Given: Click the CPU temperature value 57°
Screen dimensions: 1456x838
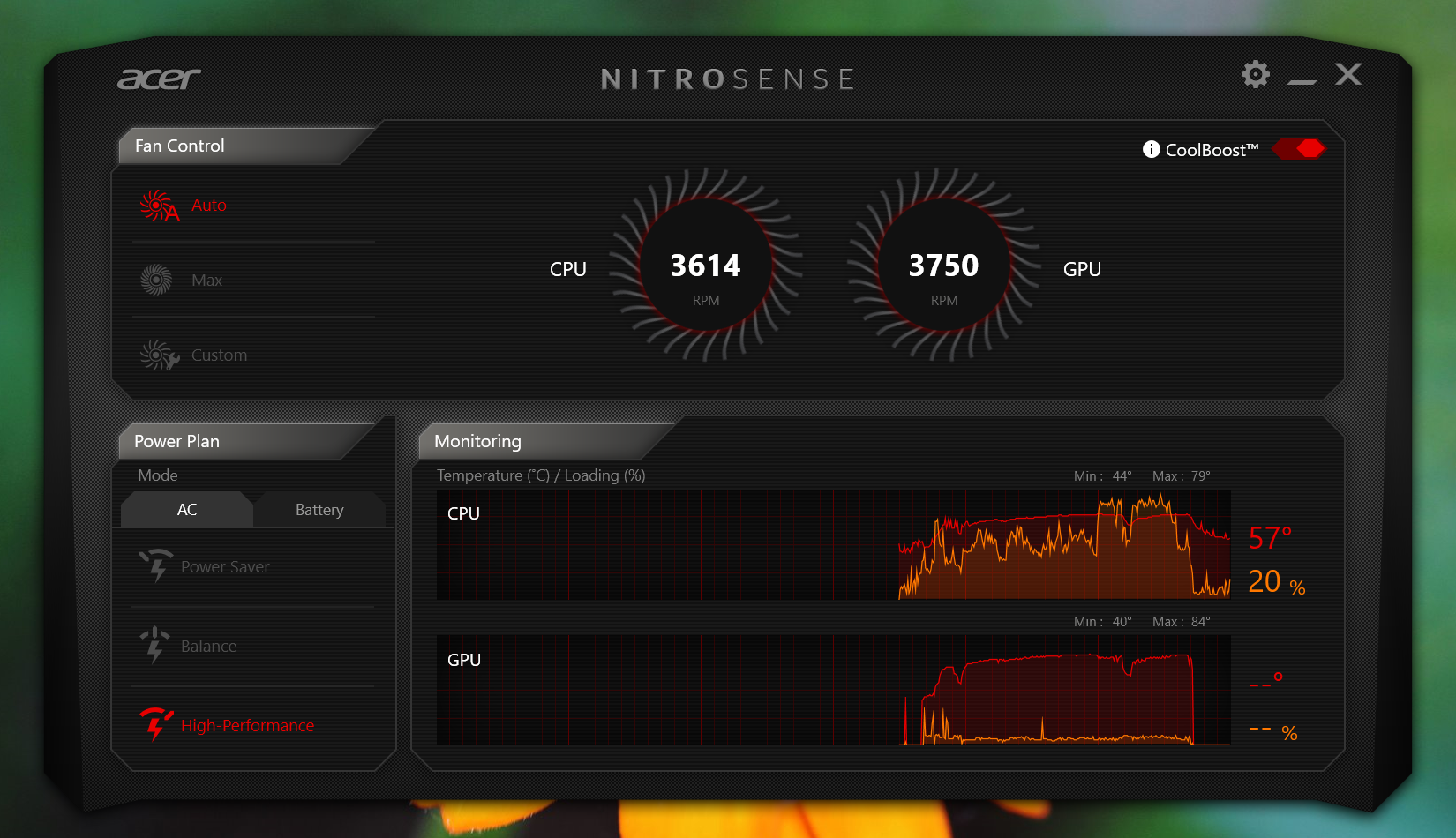Looking at the screenshot, I should 1271,538.
